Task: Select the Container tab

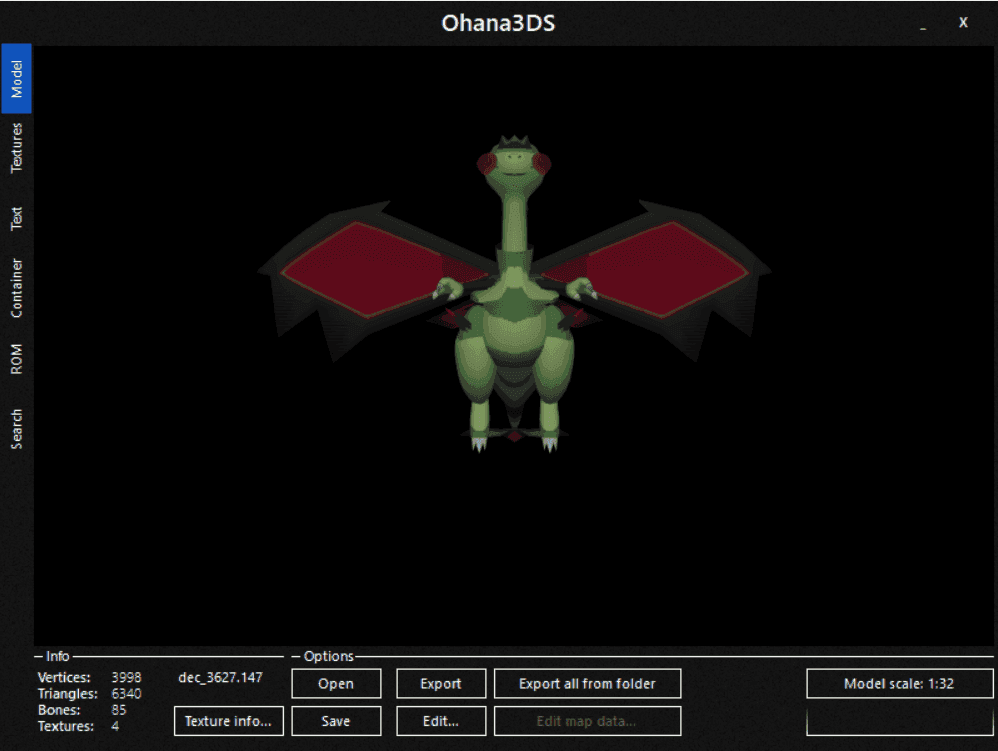Action: tap(17, 288)
